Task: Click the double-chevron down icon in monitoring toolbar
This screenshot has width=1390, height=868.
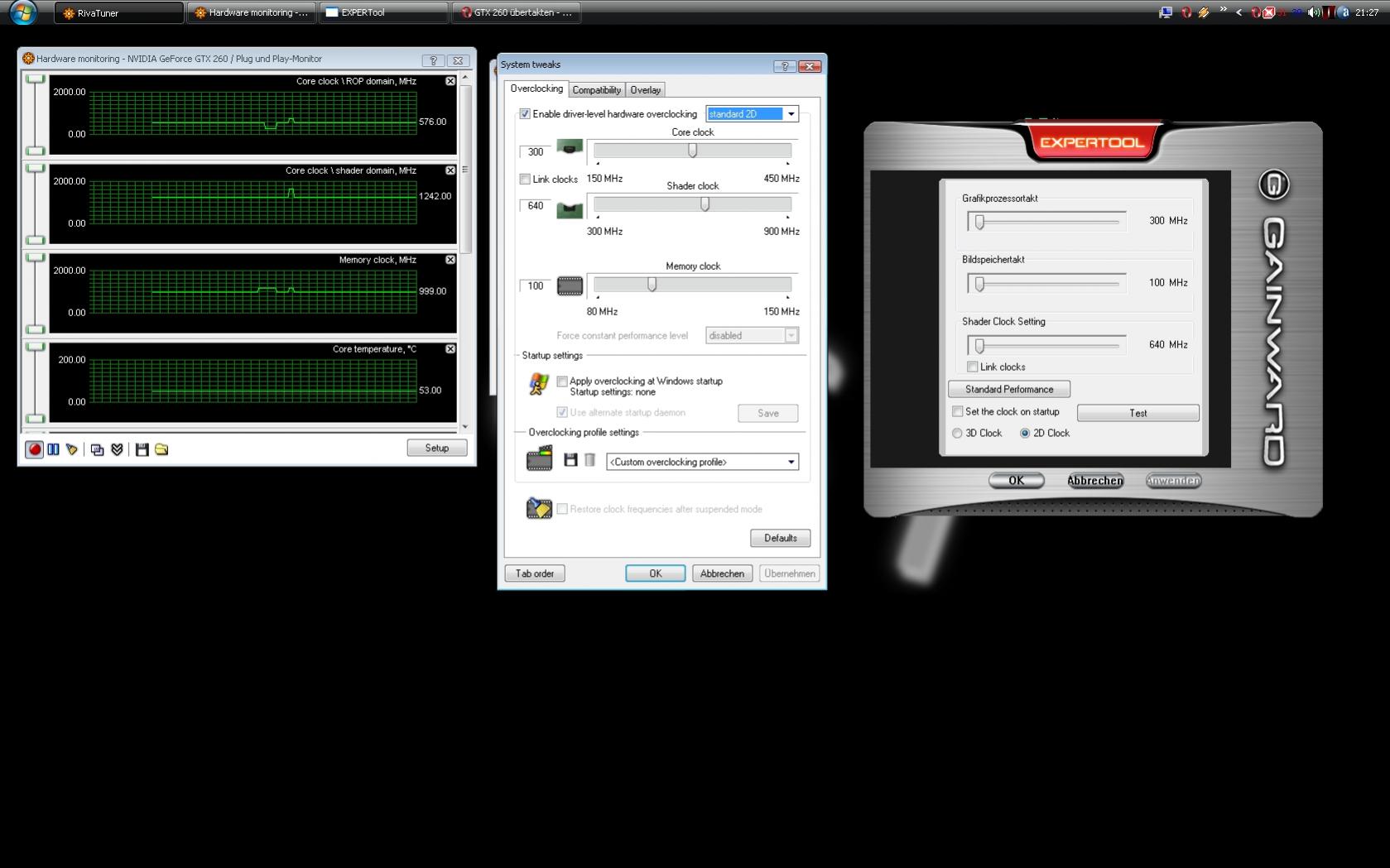Action: [117, 449]
